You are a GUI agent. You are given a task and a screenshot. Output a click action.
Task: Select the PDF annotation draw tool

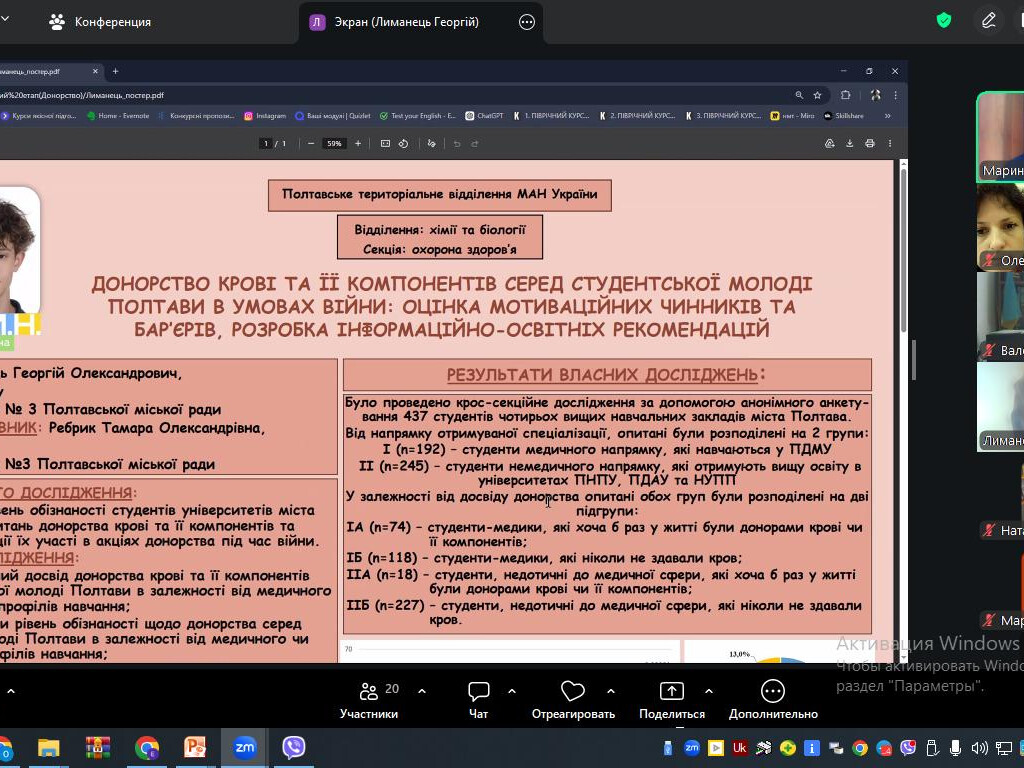pyautogui.click(x=432, y=144)
